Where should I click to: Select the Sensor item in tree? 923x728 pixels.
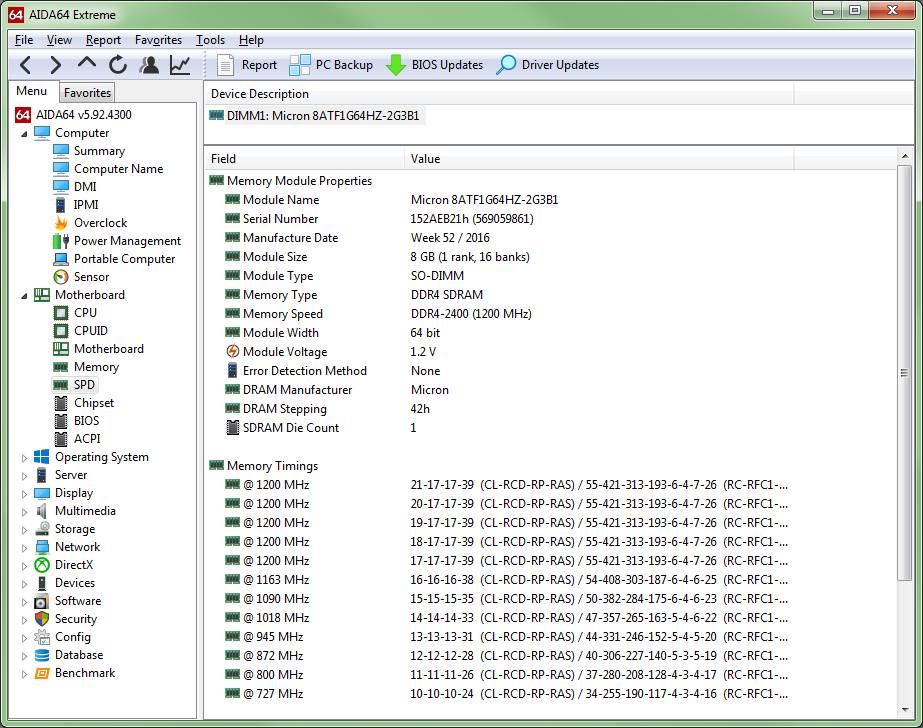pos(91,277)
